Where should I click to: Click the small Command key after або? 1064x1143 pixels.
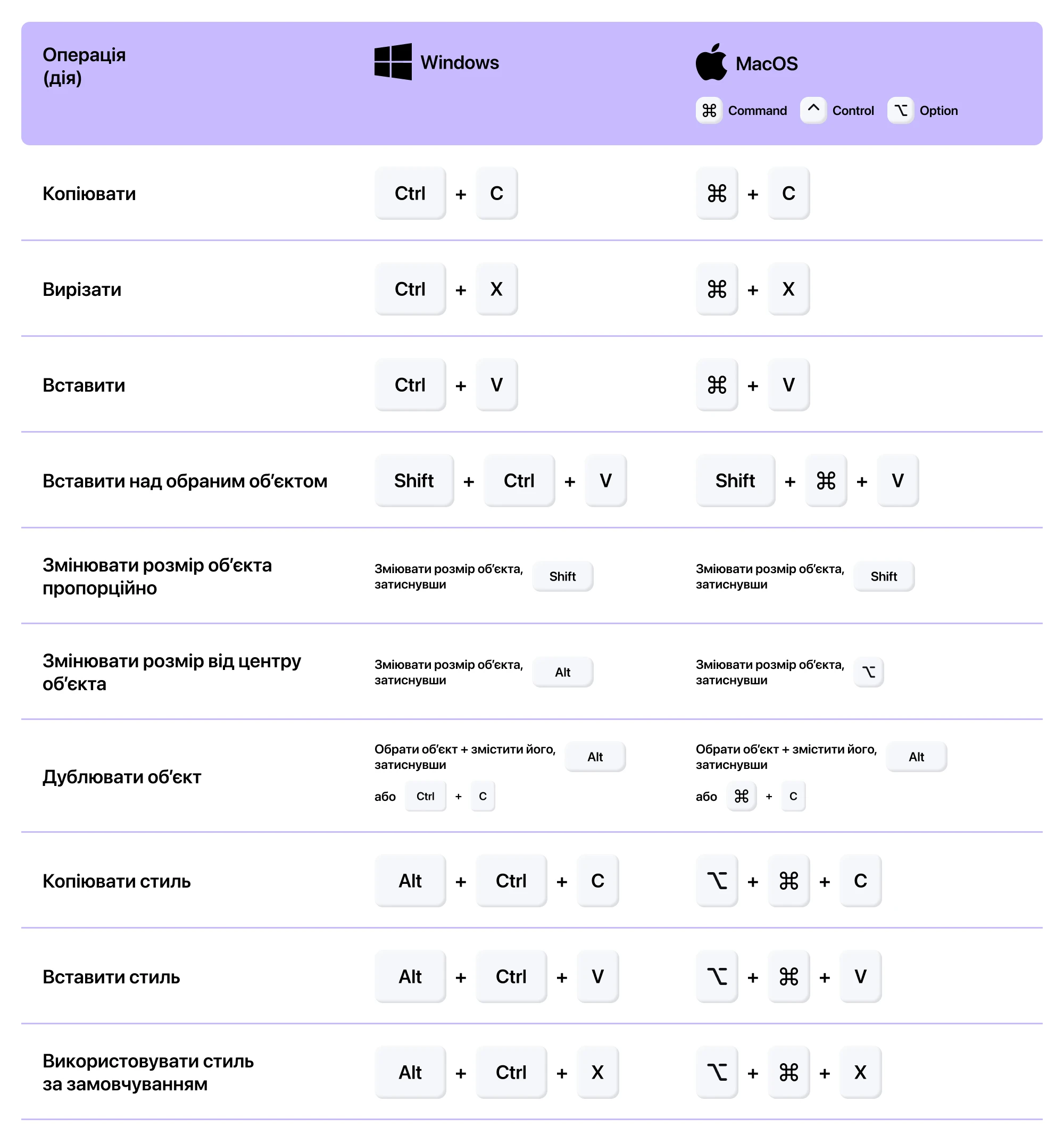pos(742,796)
